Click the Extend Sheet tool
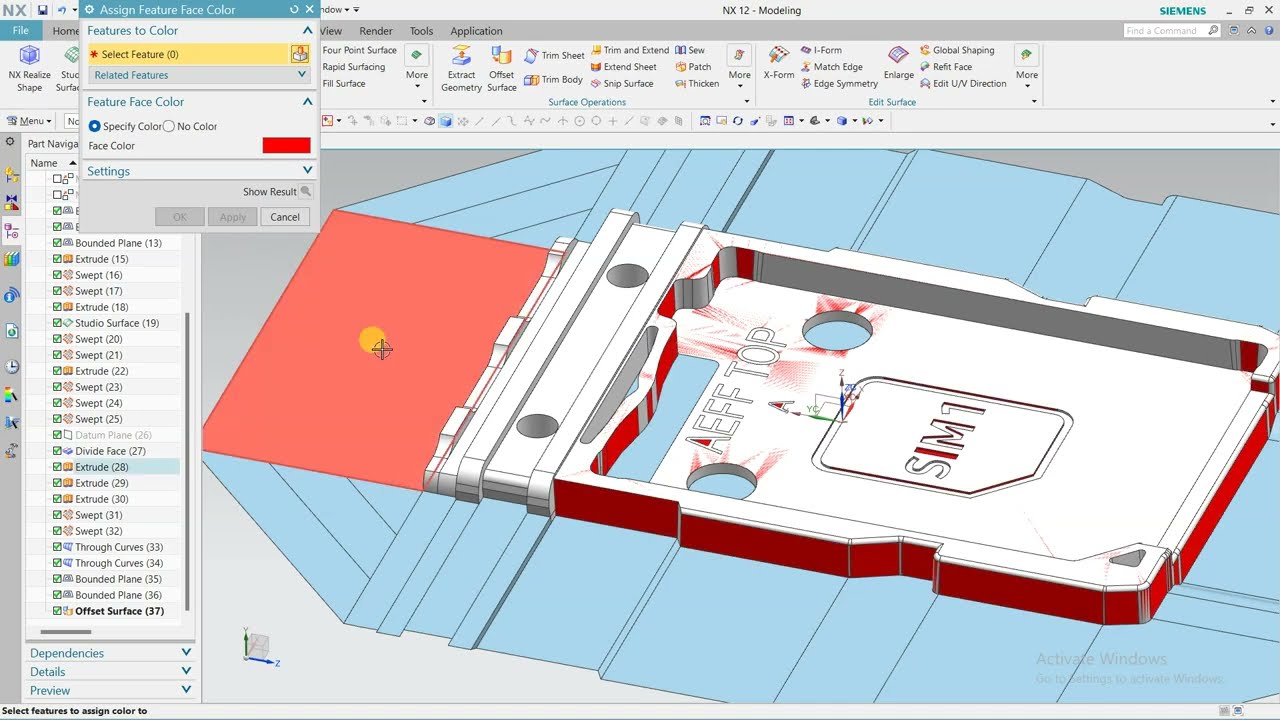The width and height of the screenshot is (1280, 720). click(623, 67)
